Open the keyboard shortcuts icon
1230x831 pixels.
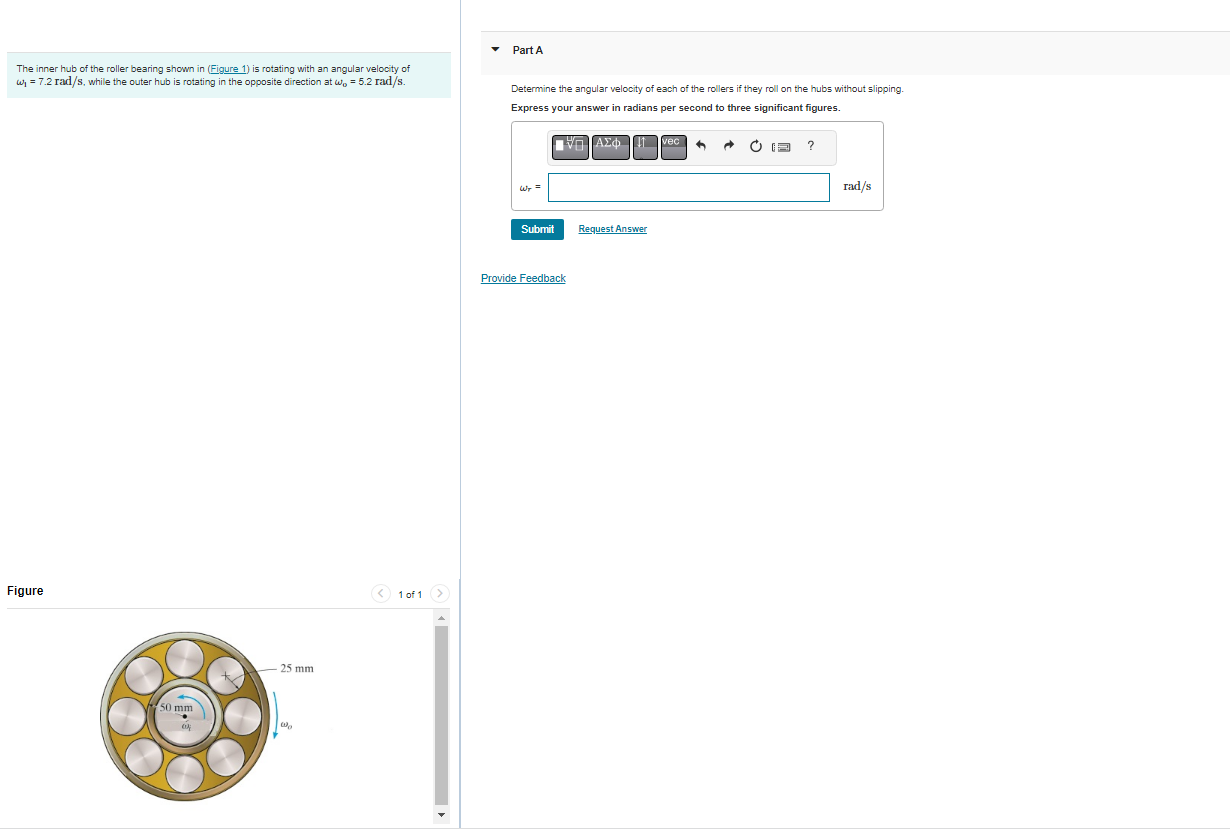[782, 146]
